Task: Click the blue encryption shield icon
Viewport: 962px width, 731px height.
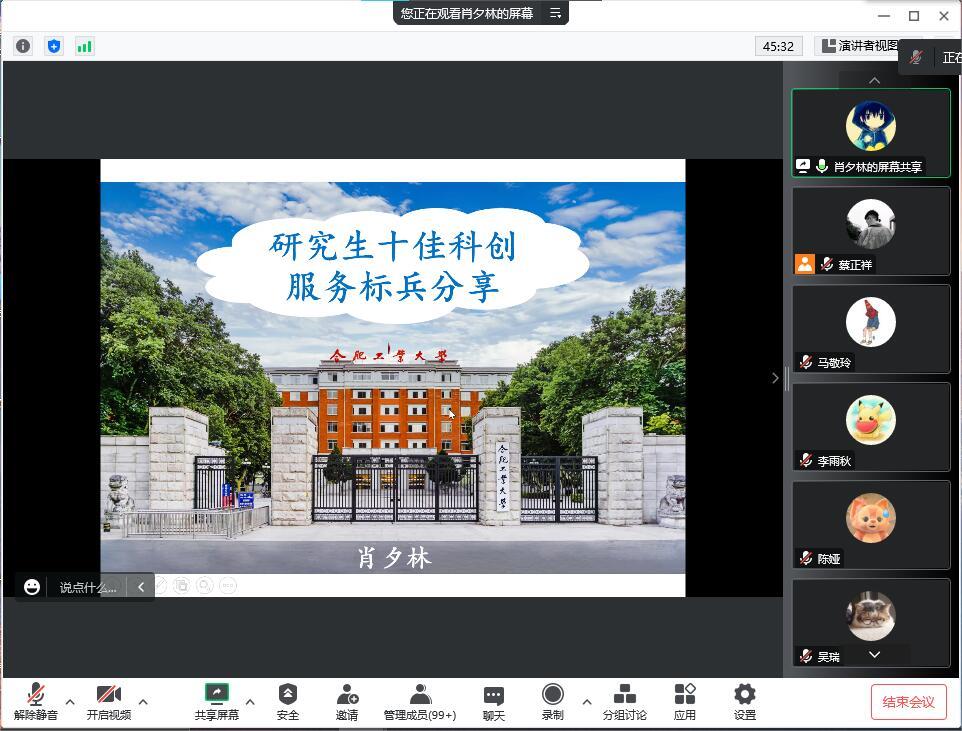Action: click(54, 46)
